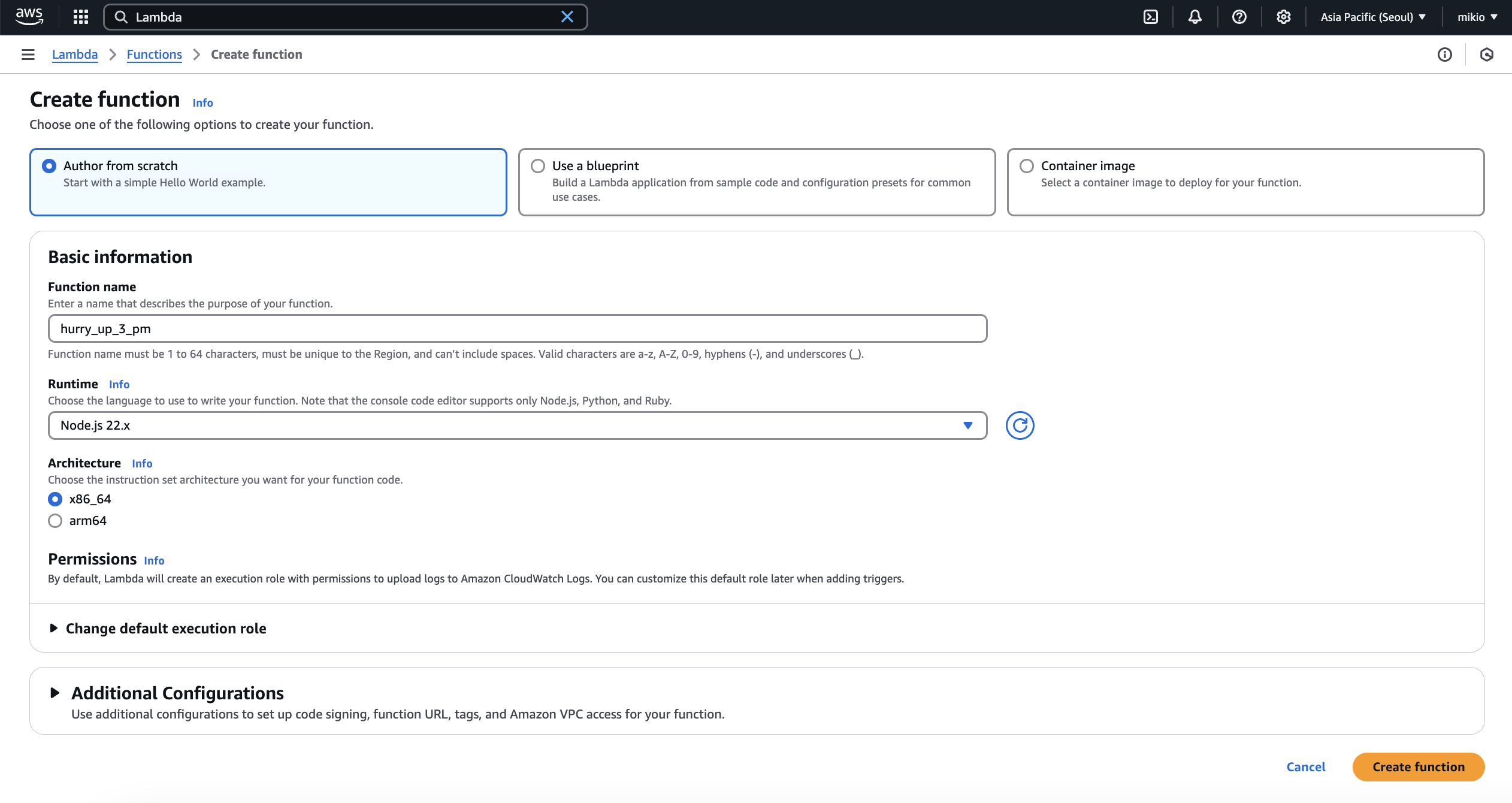
Task: Select the Container image option
Action: tap(1026, 165)
